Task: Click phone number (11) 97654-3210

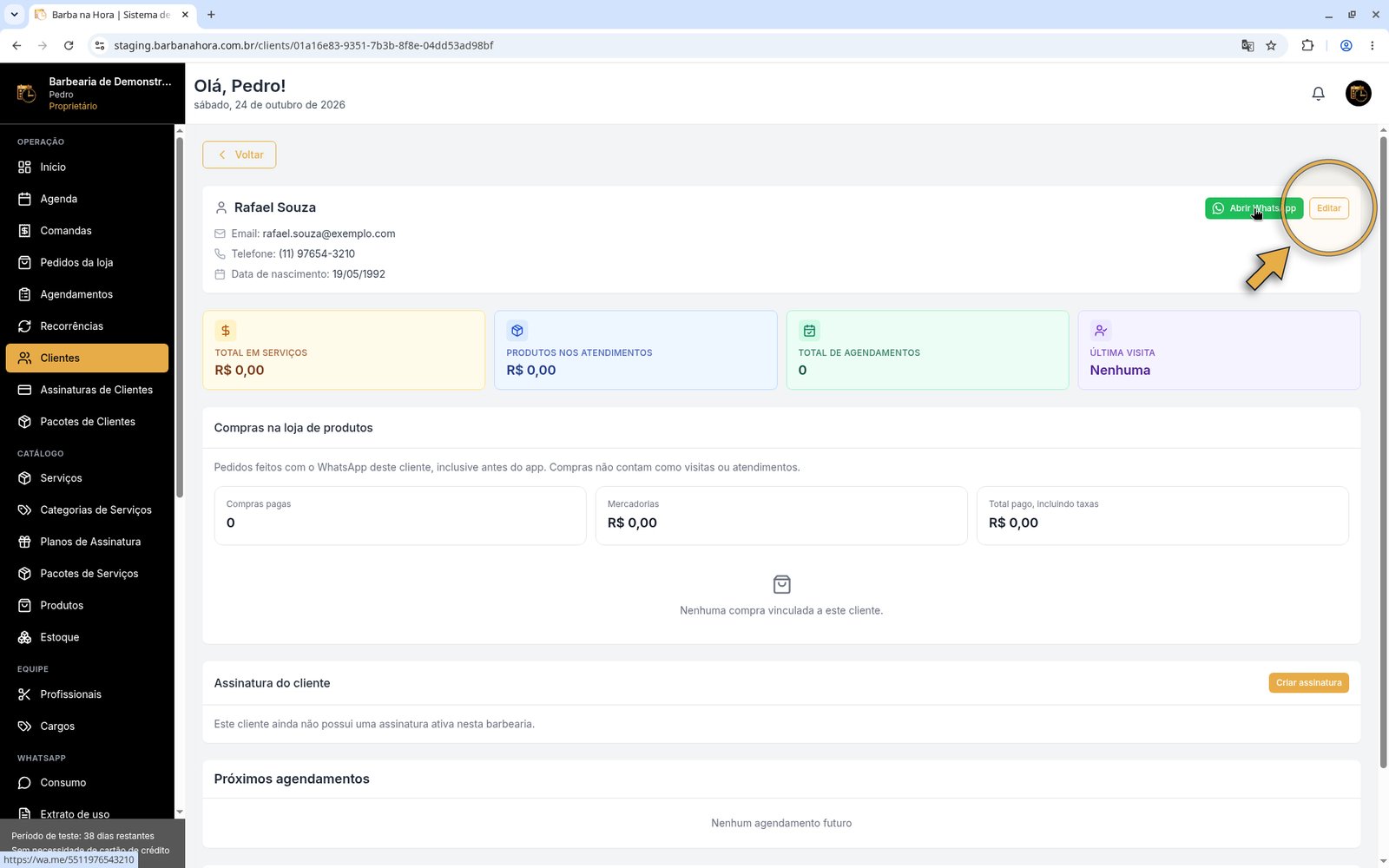Action: (x=317, y=253)
